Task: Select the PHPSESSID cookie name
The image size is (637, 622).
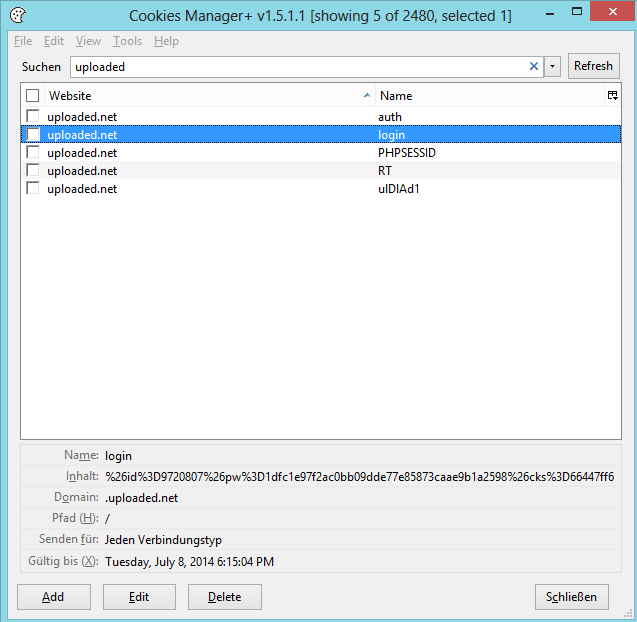Action: 407,153
